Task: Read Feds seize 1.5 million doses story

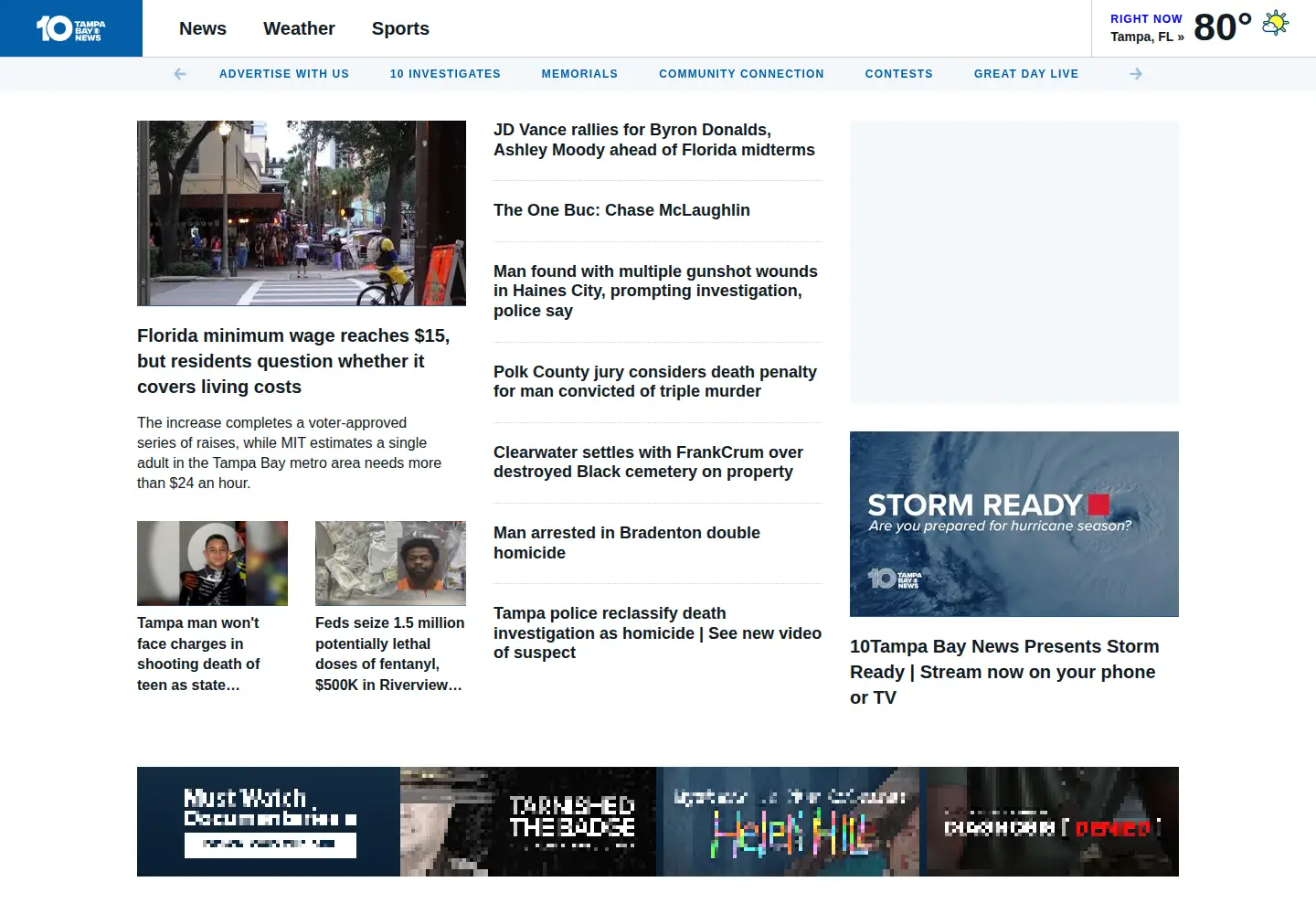Action: [x=390, y=654]
